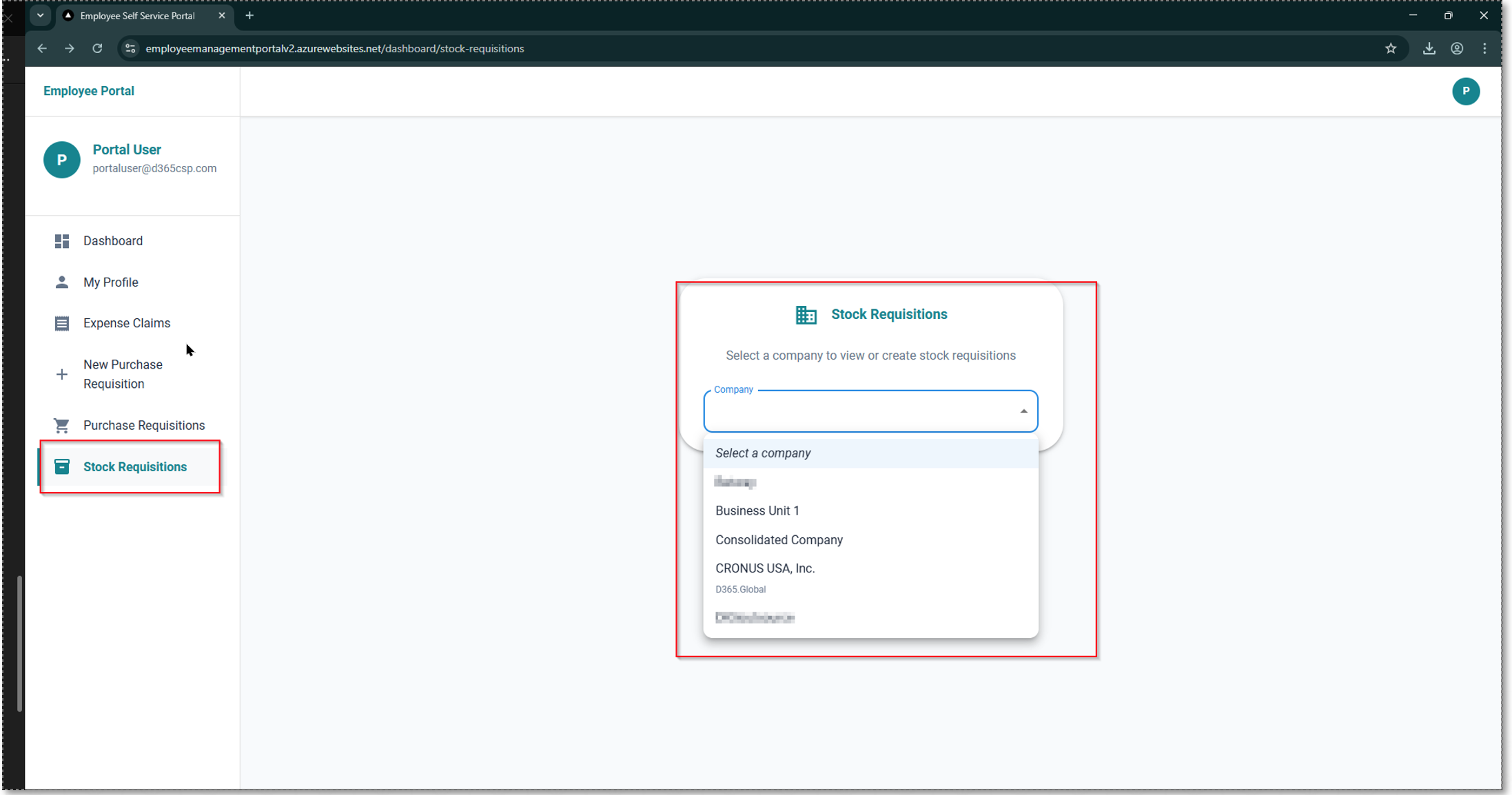Click the My Profile person icon
Image resolution: width=1512 pixels, height=795 pixels.
tap(61, 282)
